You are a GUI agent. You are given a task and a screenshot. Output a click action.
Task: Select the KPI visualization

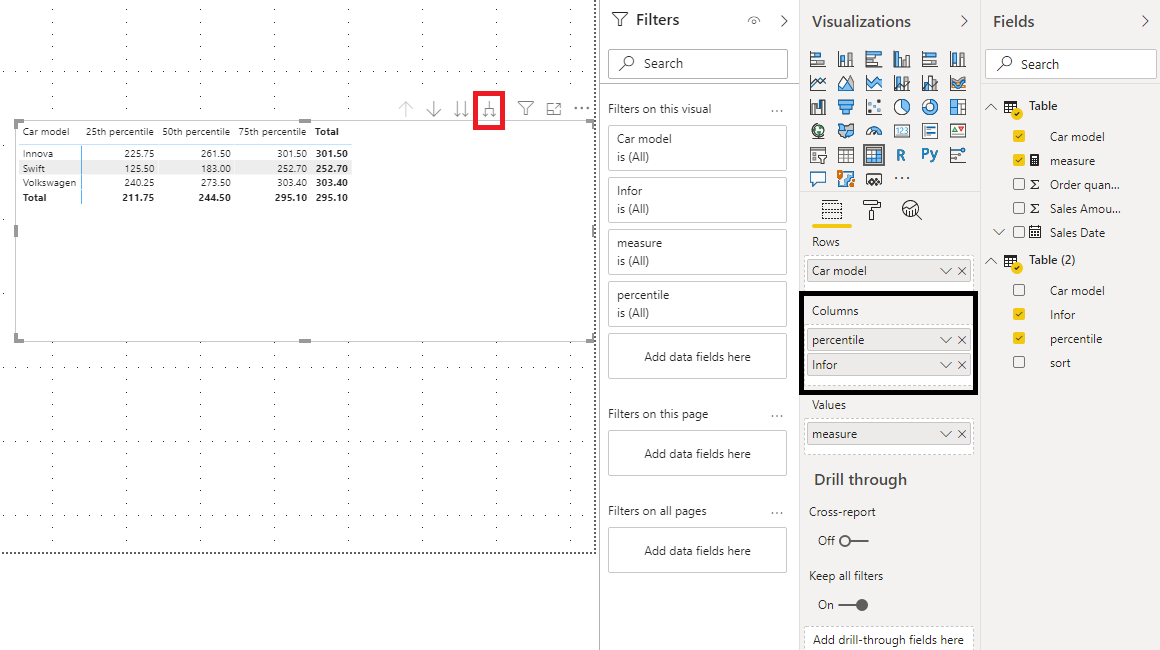click(958, 131)
